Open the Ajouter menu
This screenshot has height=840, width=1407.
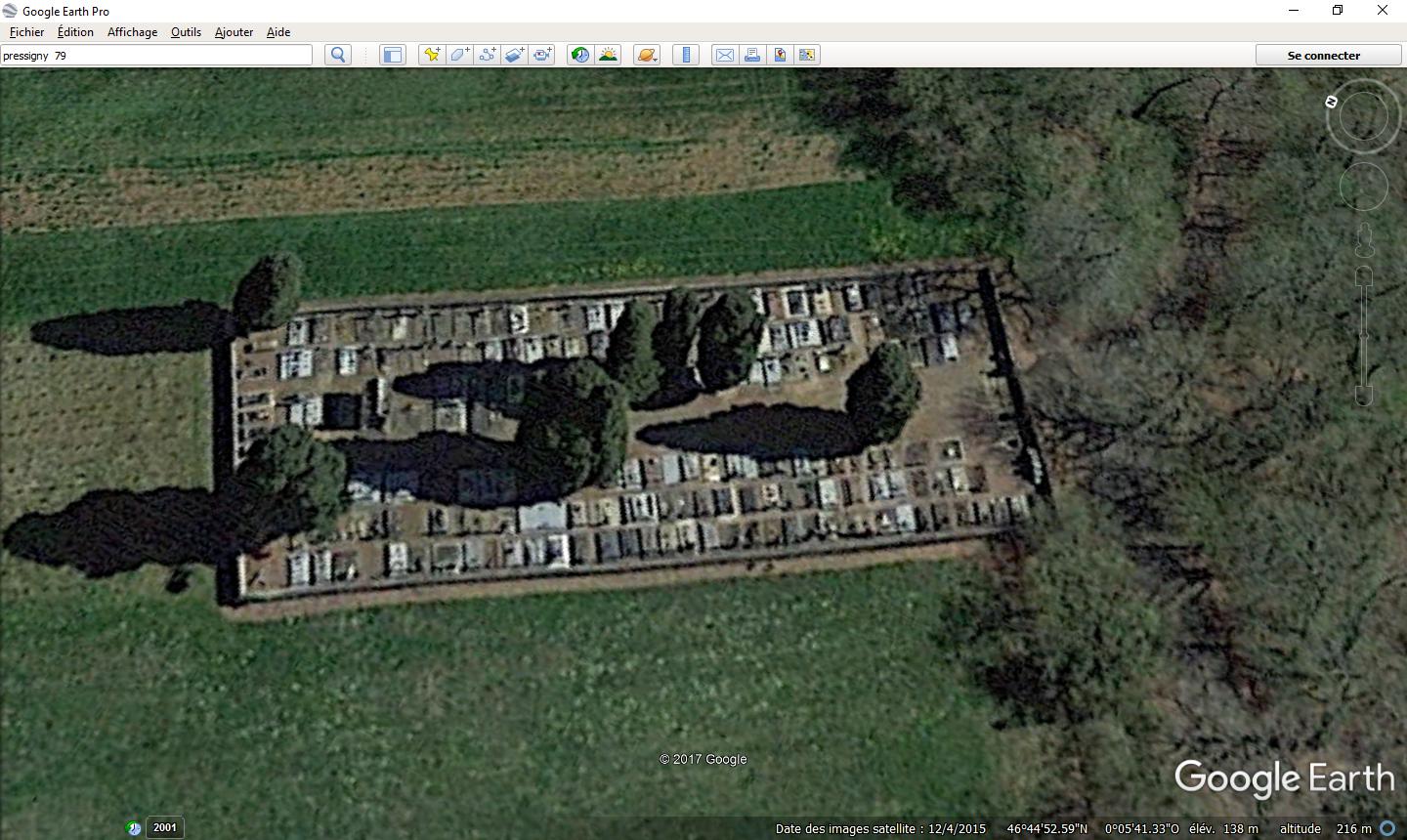[234, 31]
